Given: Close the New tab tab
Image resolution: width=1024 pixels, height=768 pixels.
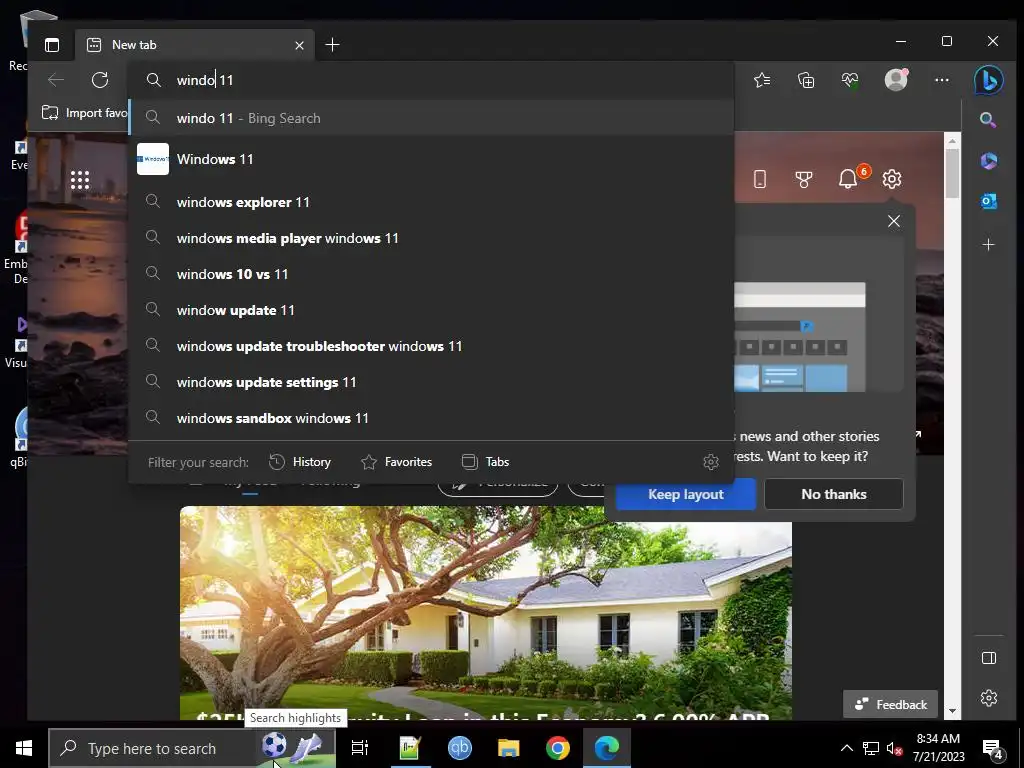Looking at the screenshot, I should coord(299,45).
